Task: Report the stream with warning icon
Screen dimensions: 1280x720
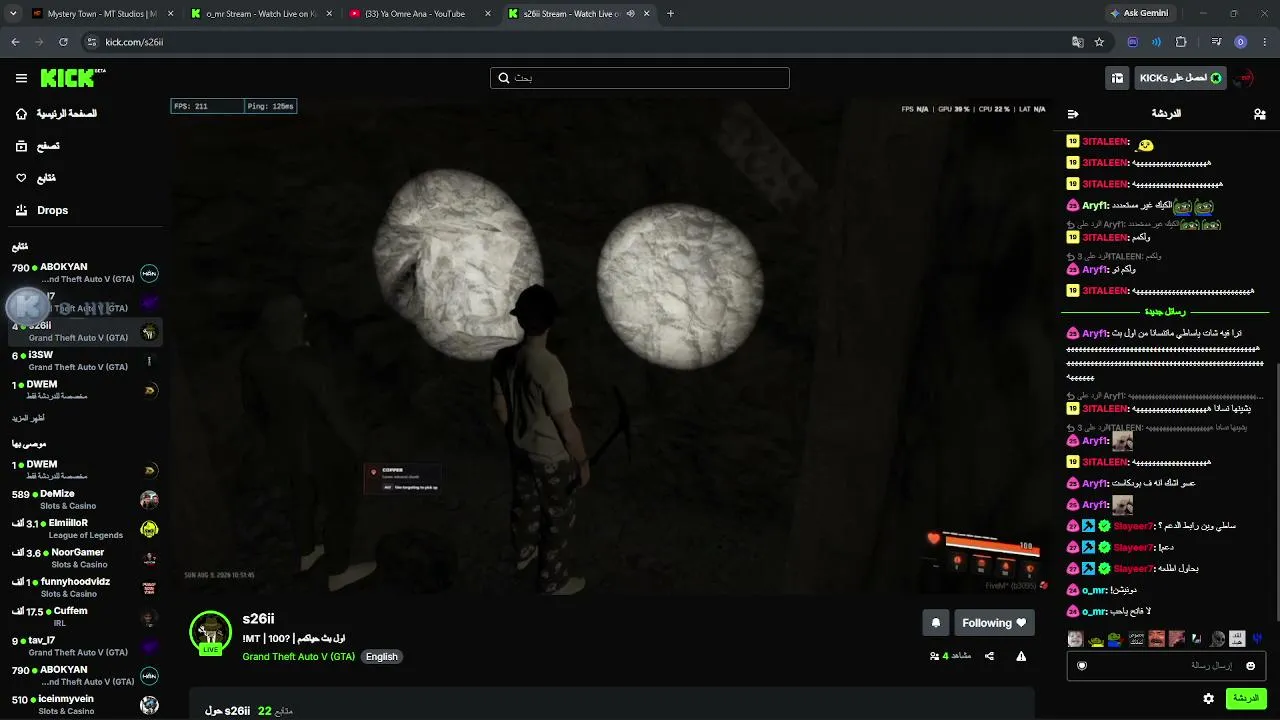Action: tap(1021, 656)
